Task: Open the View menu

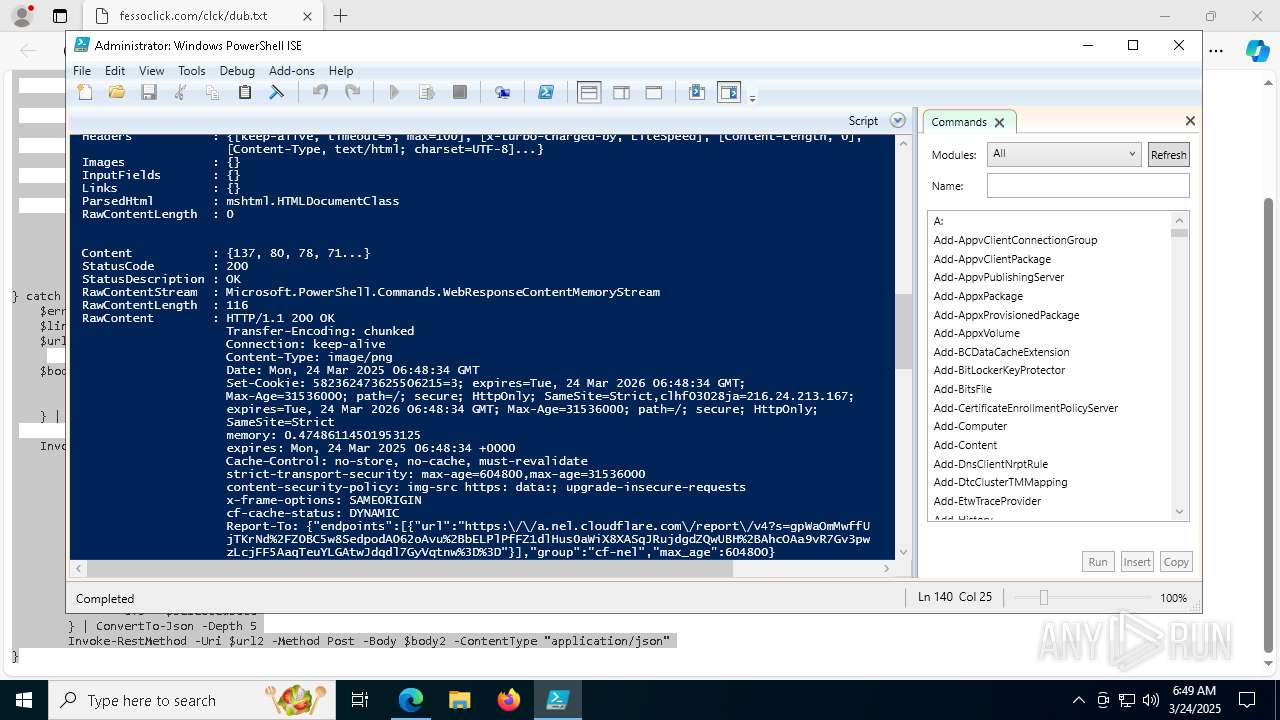Action: (x=151, y=71)
